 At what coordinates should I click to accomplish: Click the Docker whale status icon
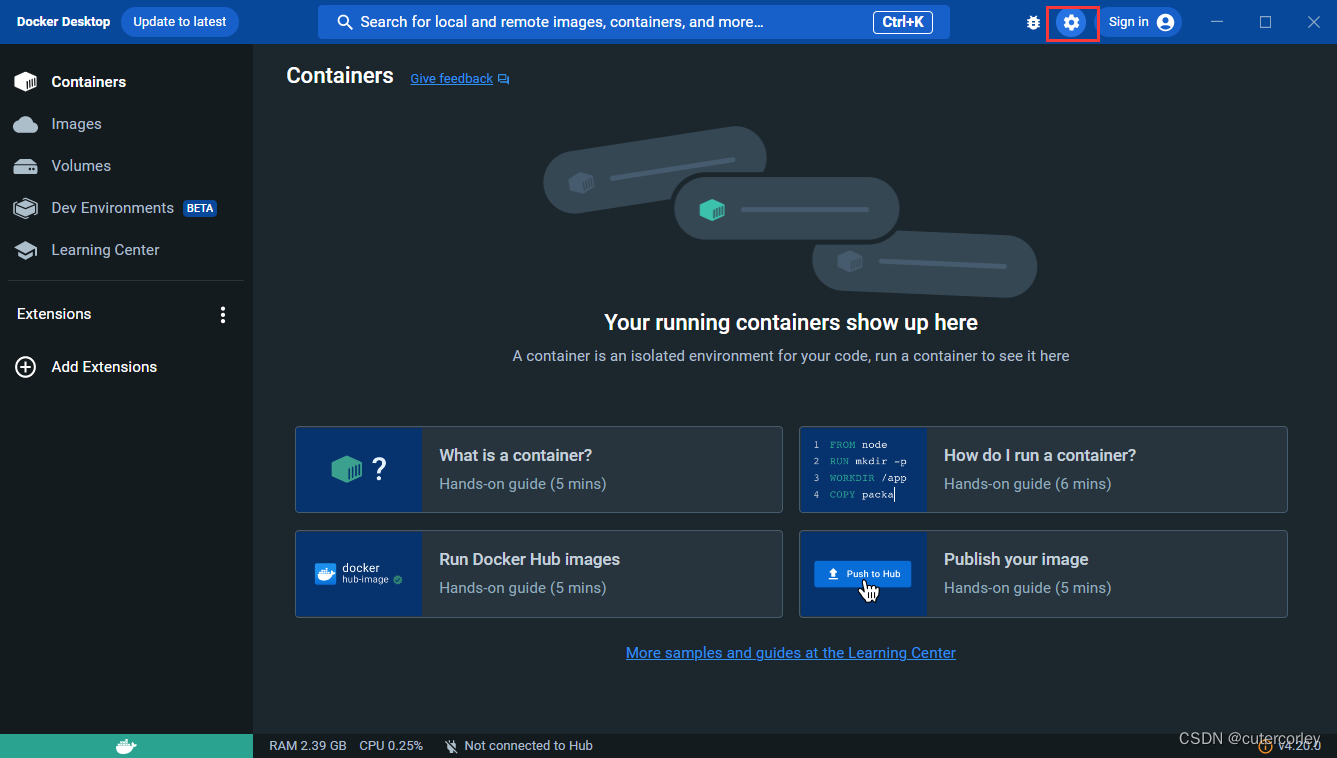(126, 746)
